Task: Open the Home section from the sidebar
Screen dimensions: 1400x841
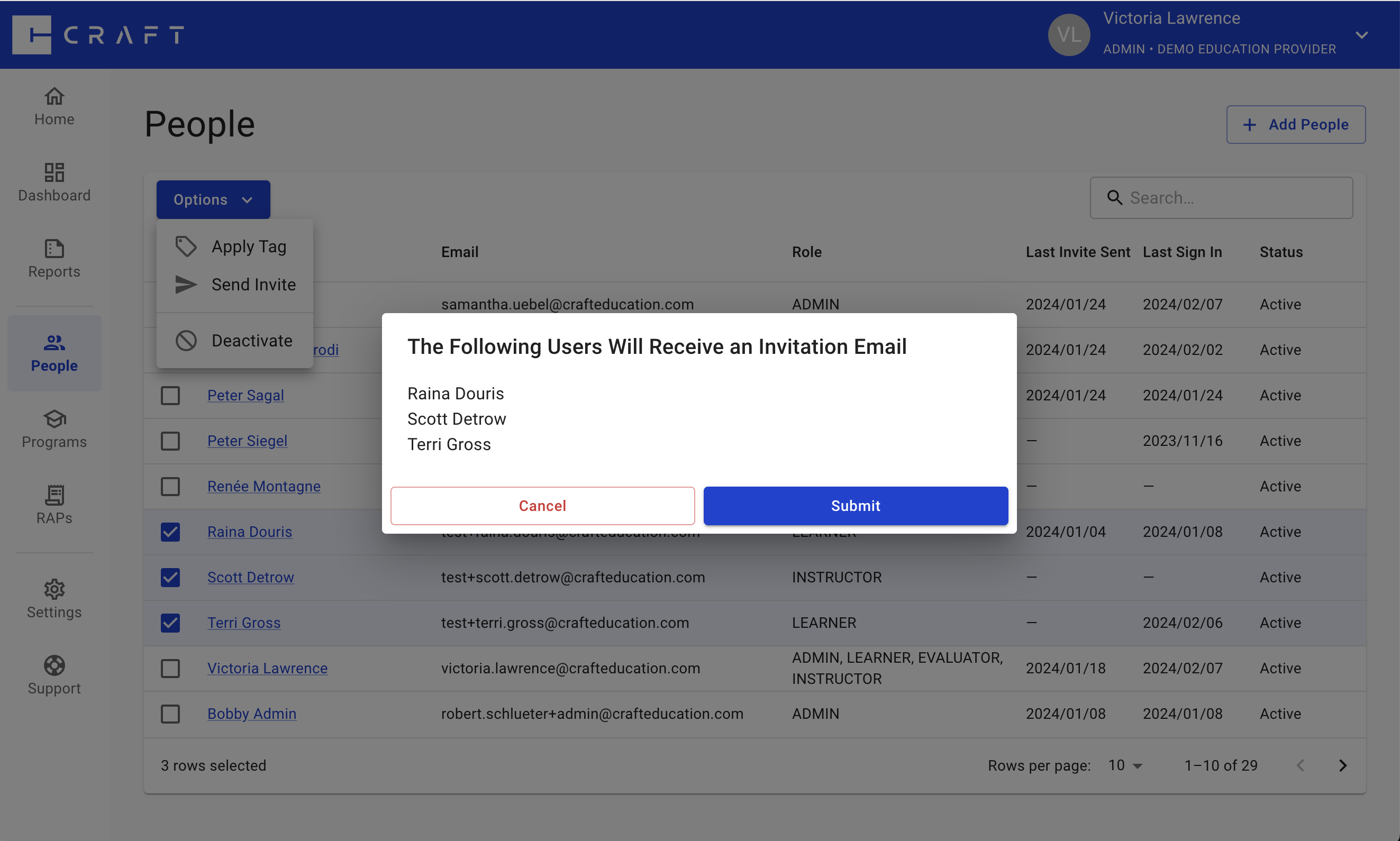Action: [54, 105]
